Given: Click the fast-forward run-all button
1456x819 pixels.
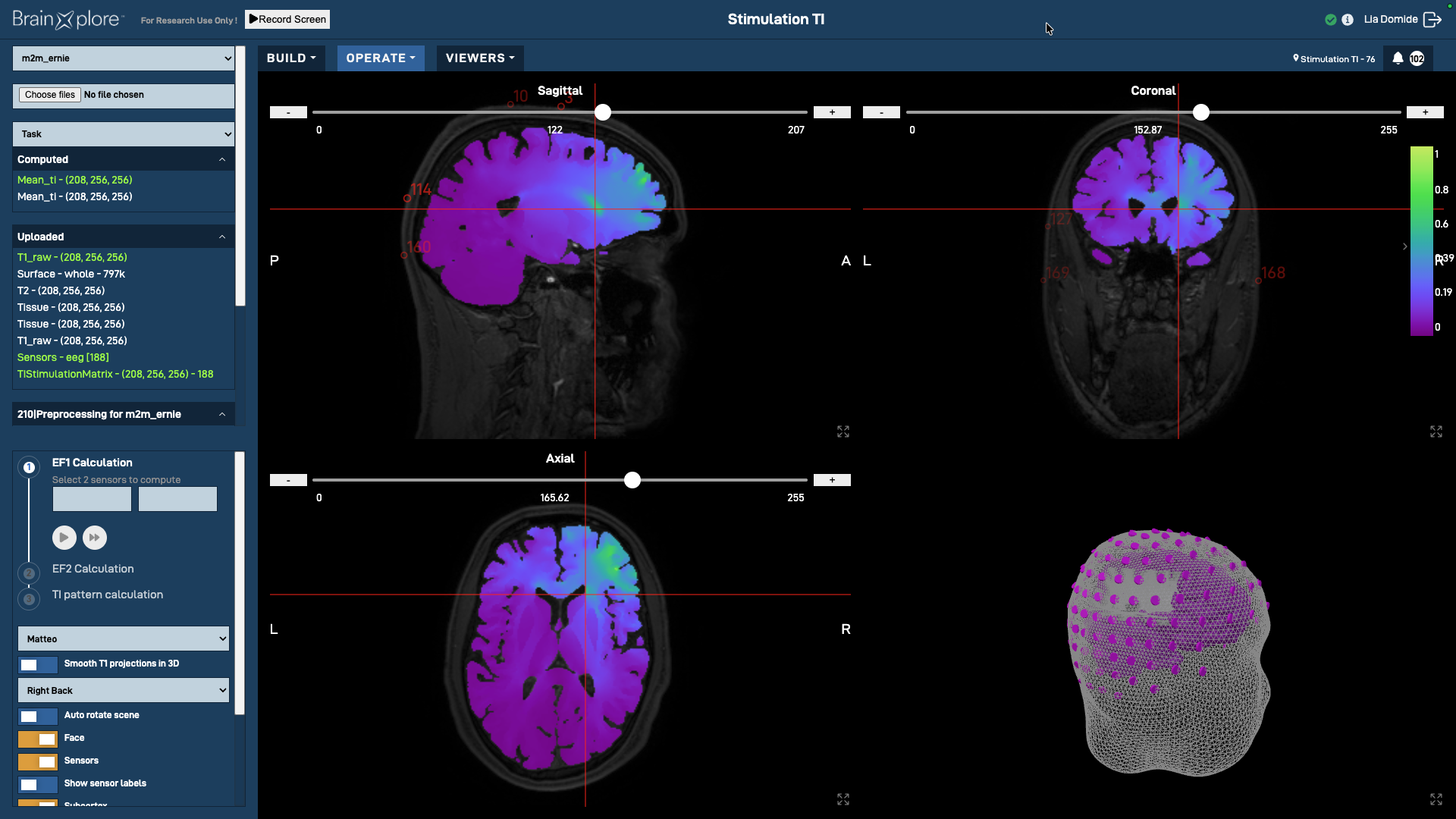Looking at the screenshot, I should (95, 537).
